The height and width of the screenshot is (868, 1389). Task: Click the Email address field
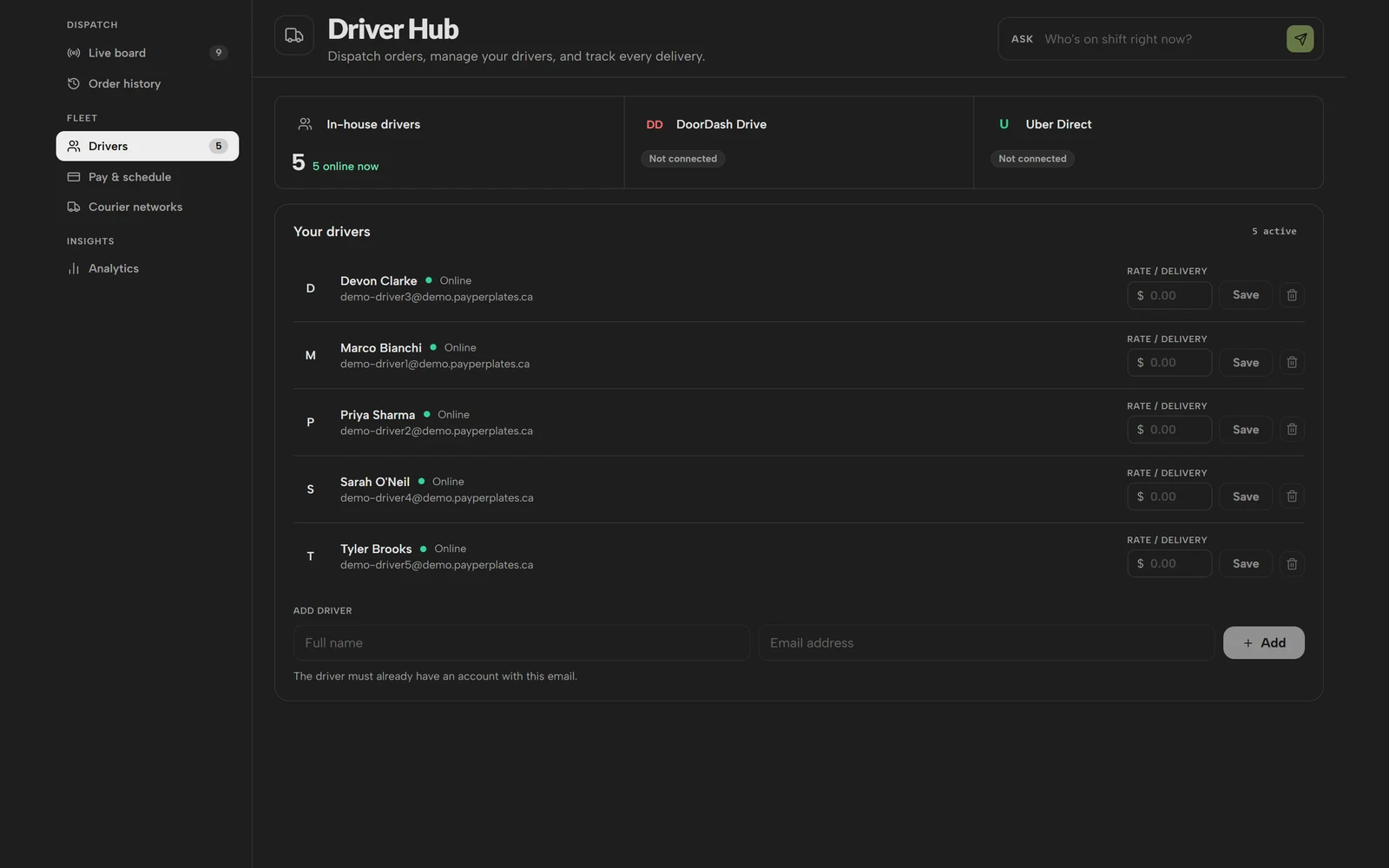(x=986, y=643)
